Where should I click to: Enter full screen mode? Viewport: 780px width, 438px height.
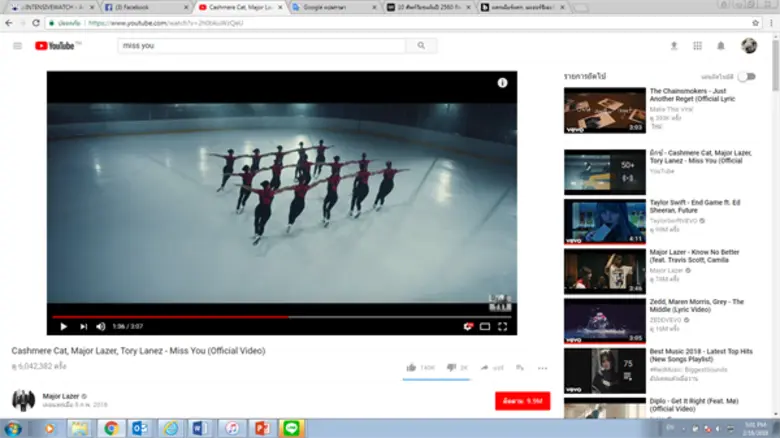click(x=502, y=327)
